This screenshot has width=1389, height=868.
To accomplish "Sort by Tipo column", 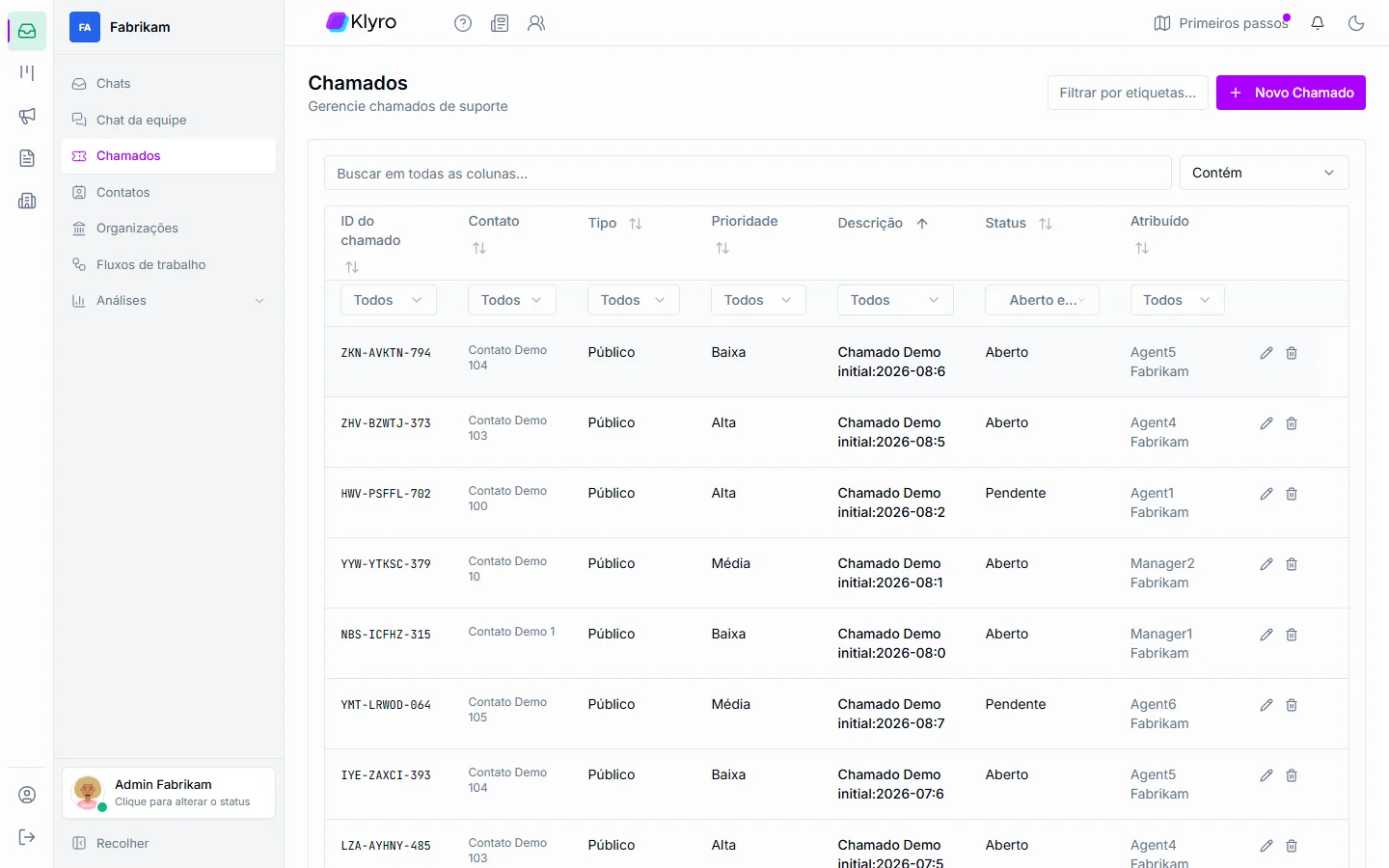I will [x=636, y=224].
